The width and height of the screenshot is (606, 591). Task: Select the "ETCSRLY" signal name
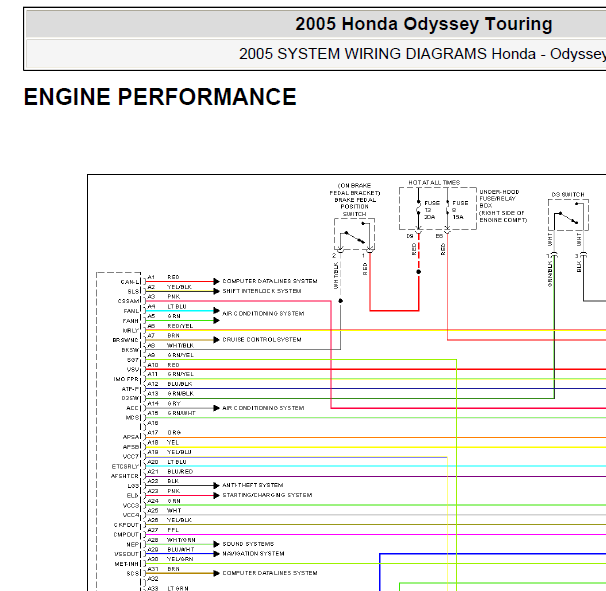(125, 467)
